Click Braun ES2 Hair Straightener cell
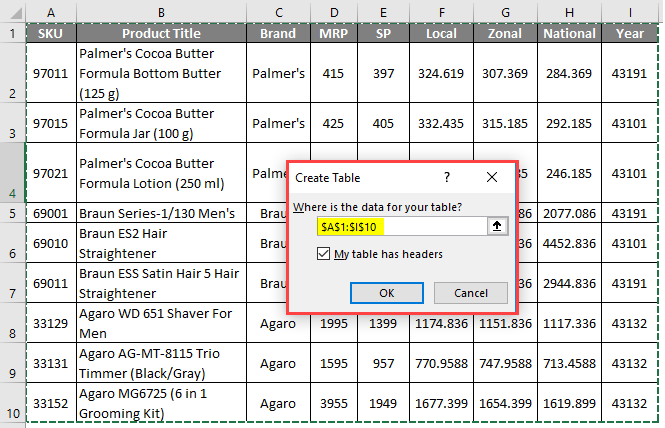The width and height of the screenshot is (665, 428). click(x=161, y=243)
